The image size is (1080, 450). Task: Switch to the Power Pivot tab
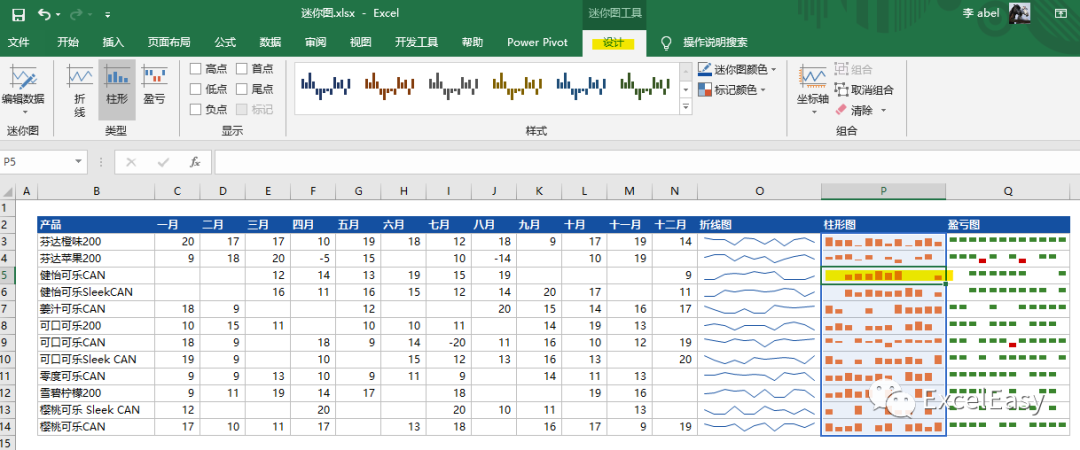tap(537, 43)
